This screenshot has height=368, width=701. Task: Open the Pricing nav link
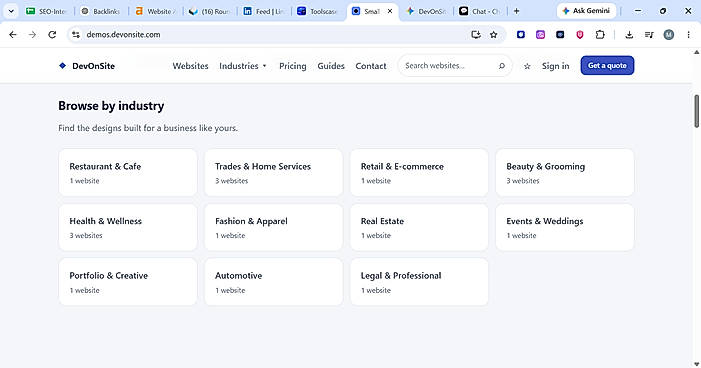click(x=293, y=66)
